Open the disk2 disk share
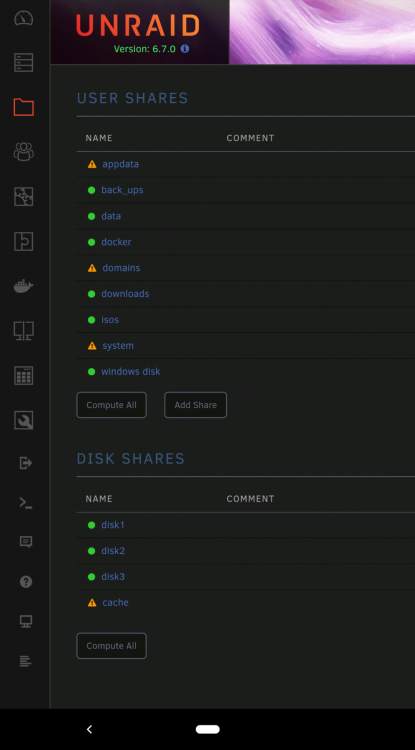Screen dimensions: 415x750 (x=113, y=551)
